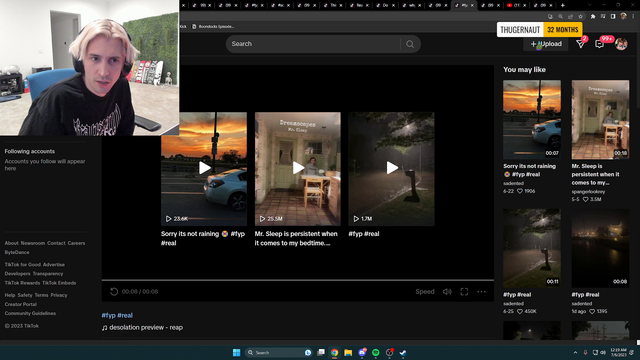Open the Newsroom footer link

[x=33, y=243]
